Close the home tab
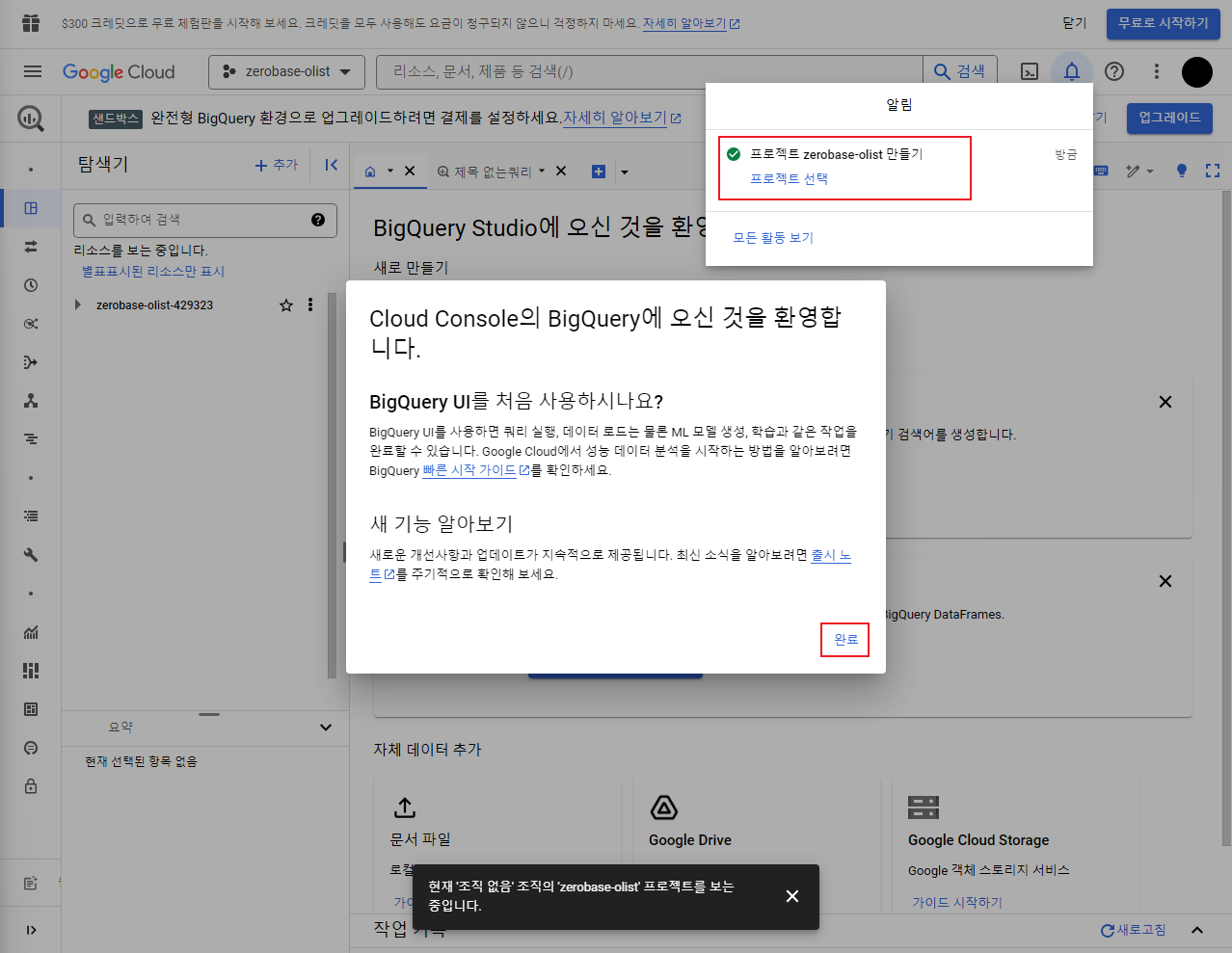This screenshot has height=953, width=1232. click(410, 172)
